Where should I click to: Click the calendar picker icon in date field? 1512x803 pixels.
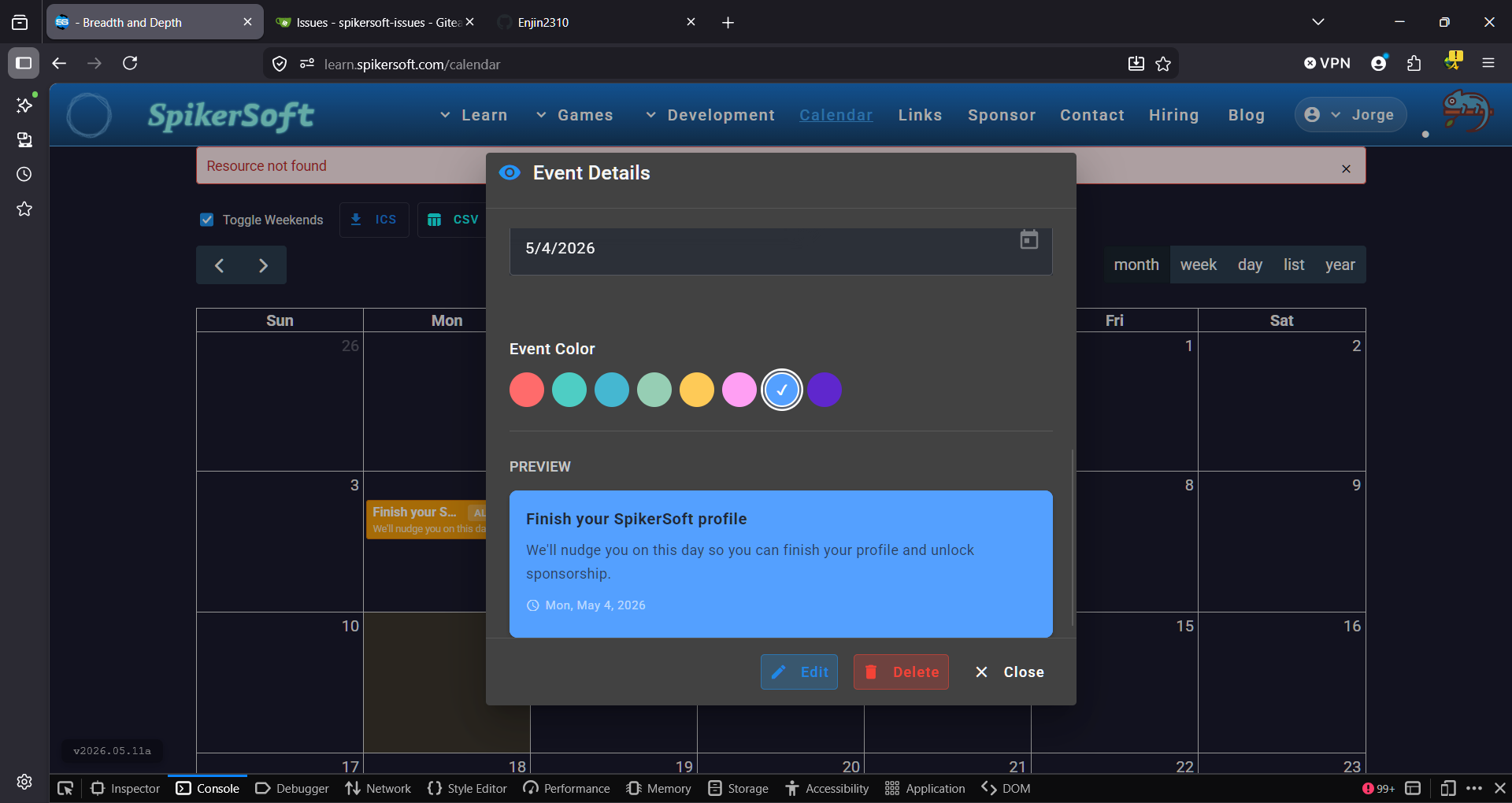tap(1029, 239)
